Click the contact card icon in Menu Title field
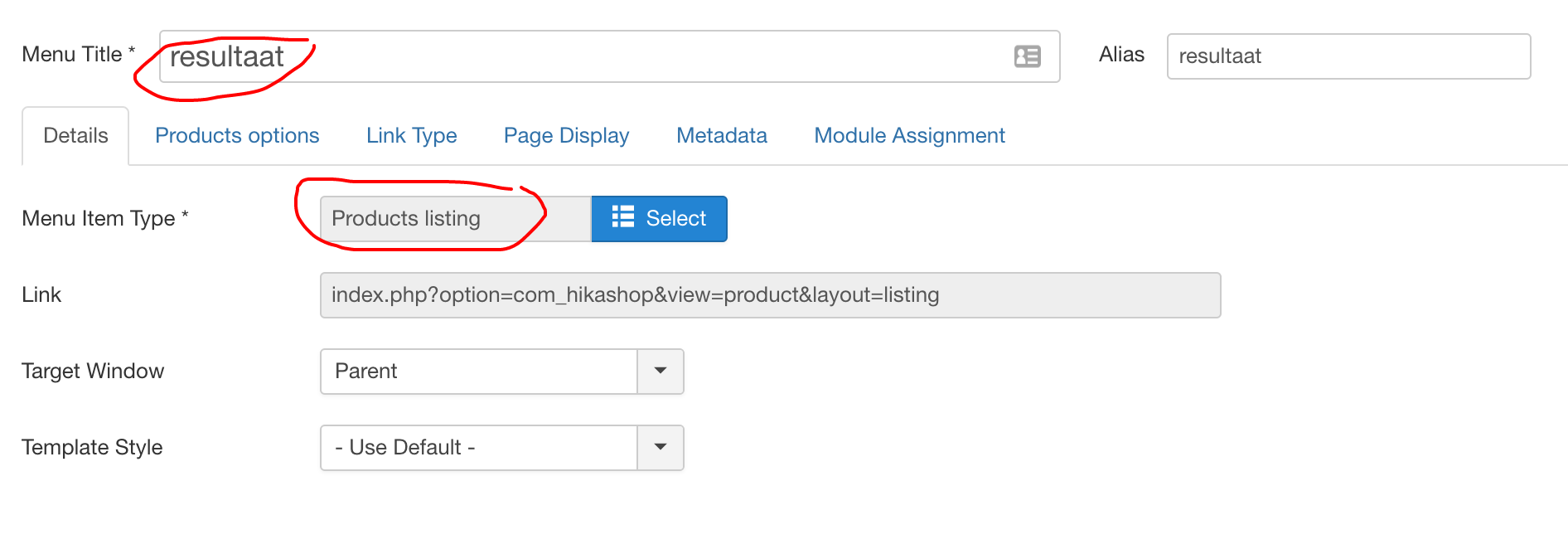The image size is (1568, 549). [1027, 56]
